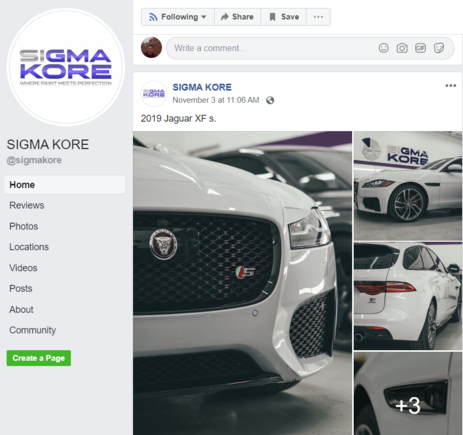Click the emoji icon in comment box
463x435 pixels.
384,48
